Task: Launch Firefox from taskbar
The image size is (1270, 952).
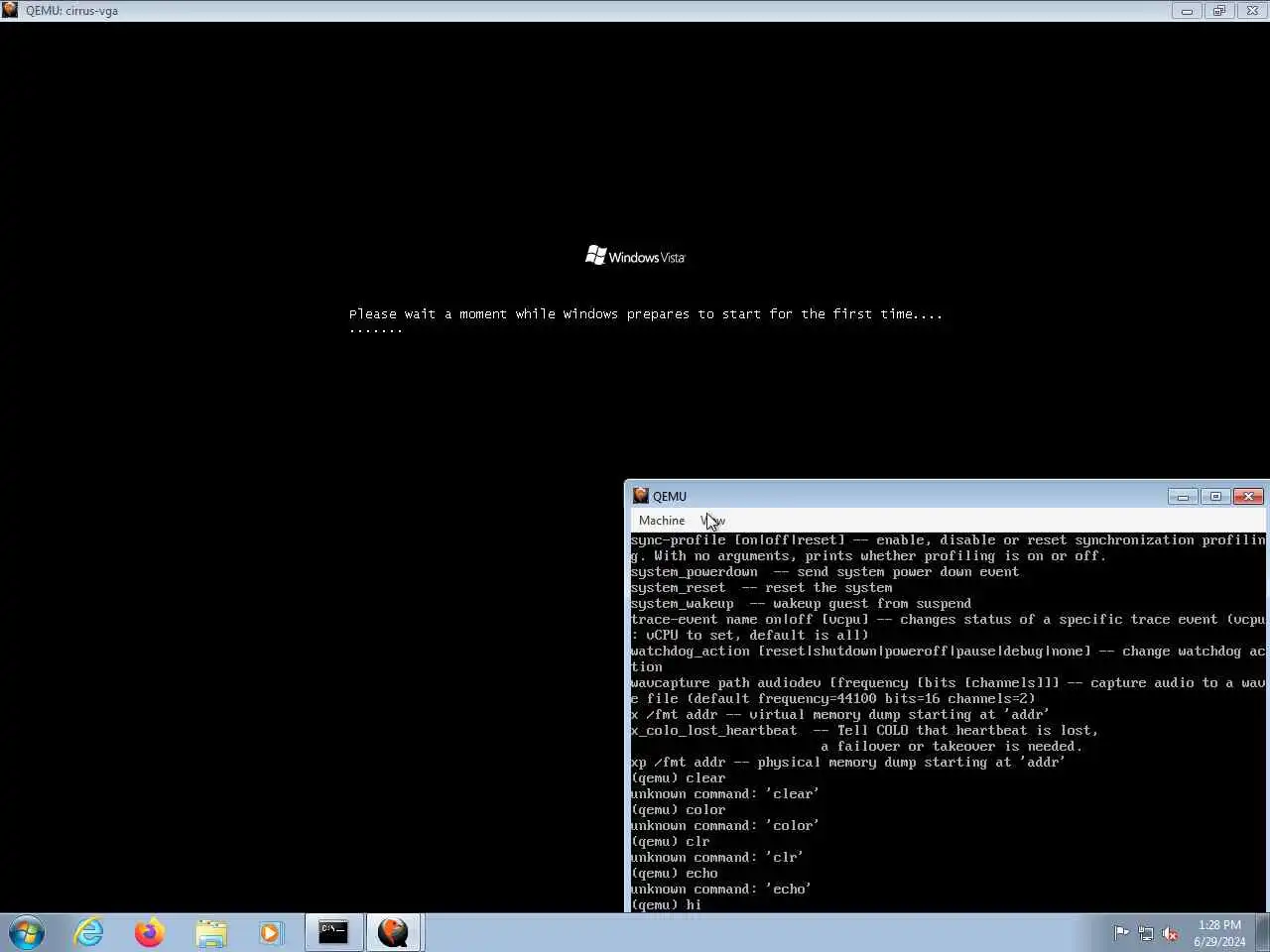Action: [x=150, y=933]
